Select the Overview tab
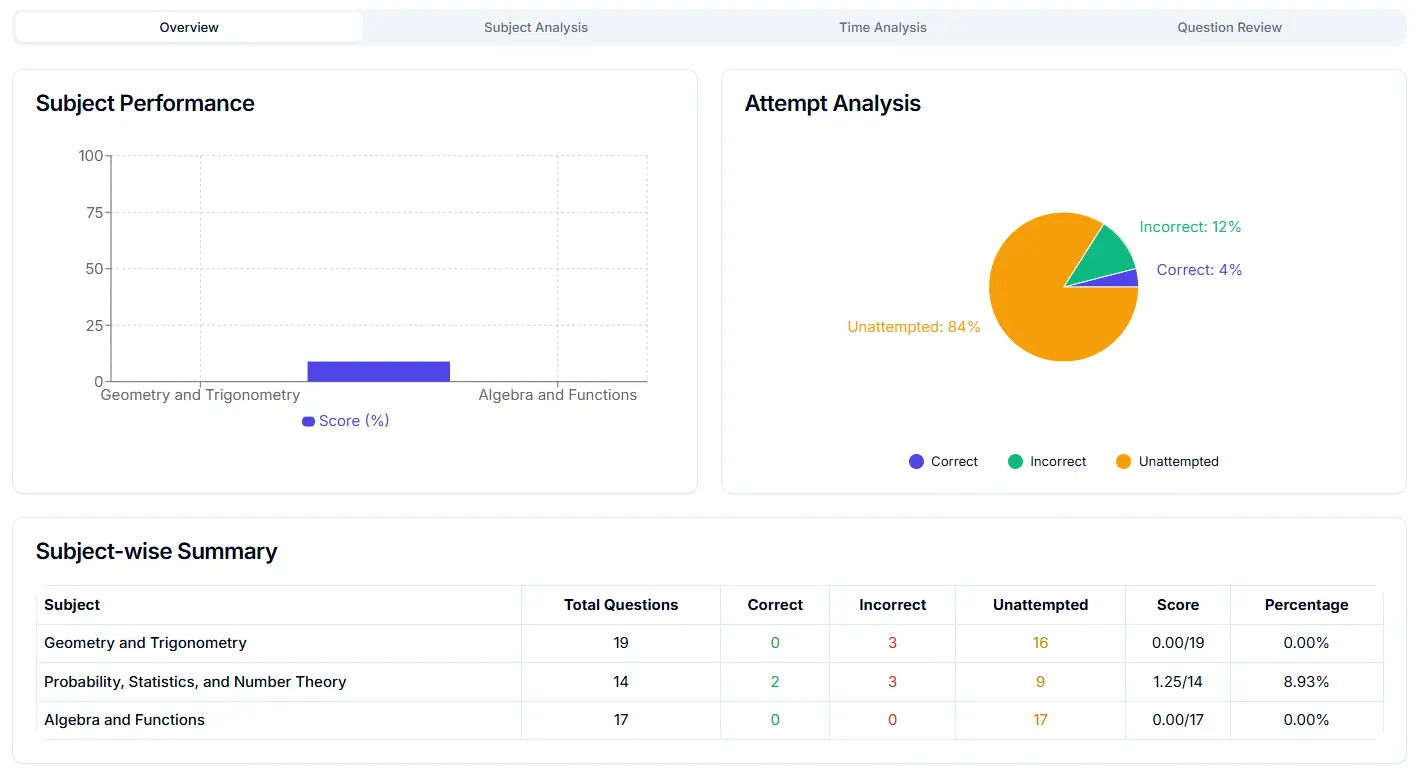This screenshot has height=778, width=1420. point(188,27)
